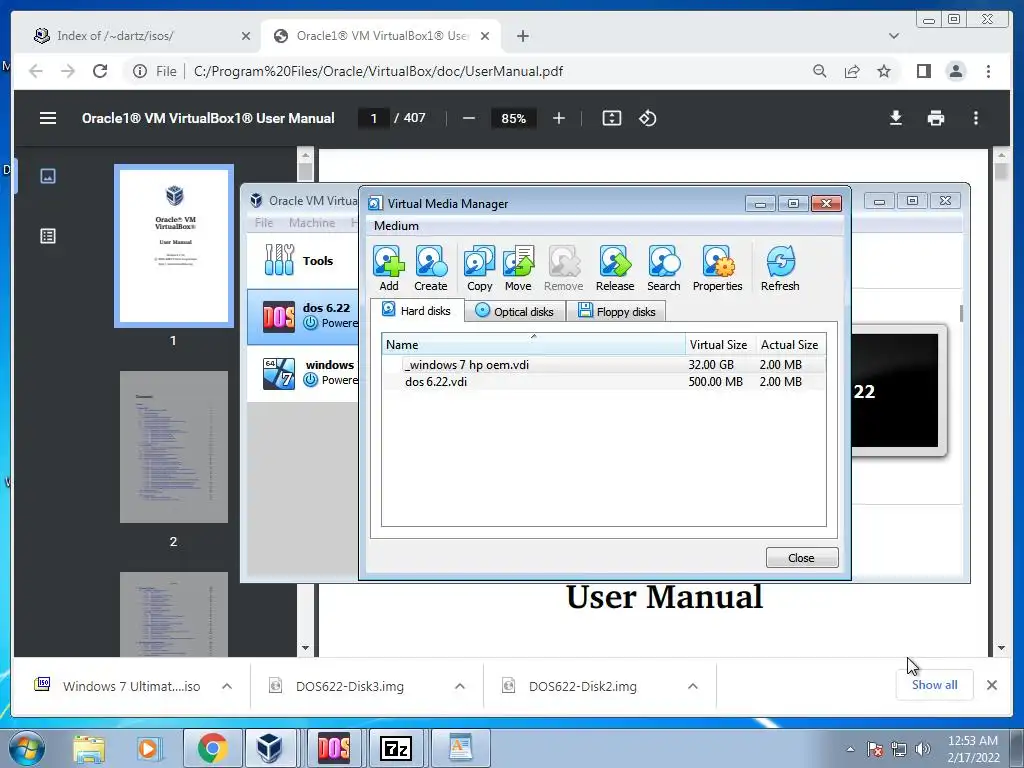
Task: Toggle Chrome side panel
Action: [x=923, y=71]
